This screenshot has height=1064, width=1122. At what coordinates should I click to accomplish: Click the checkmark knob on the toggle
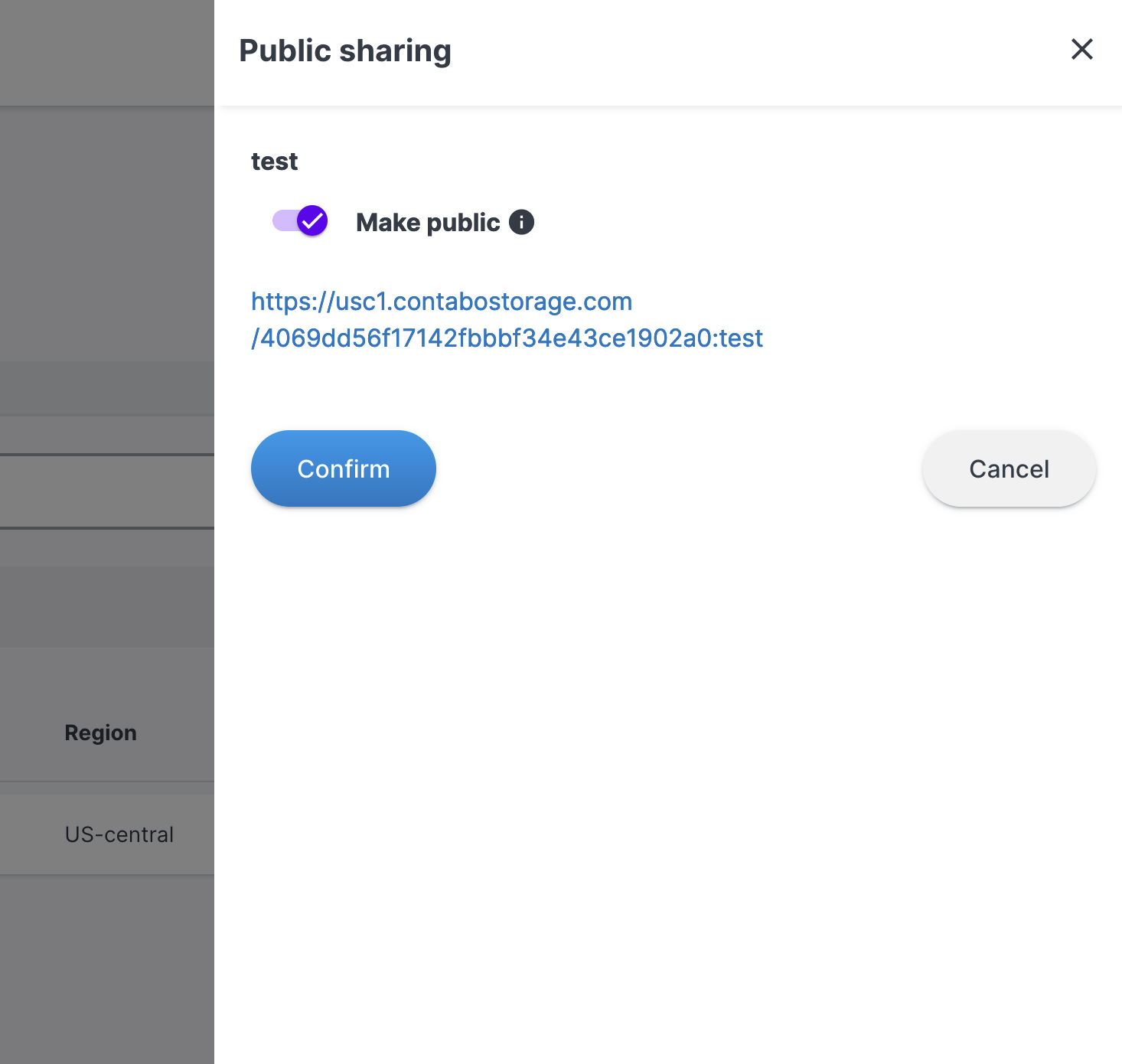(x=312, y=221)
